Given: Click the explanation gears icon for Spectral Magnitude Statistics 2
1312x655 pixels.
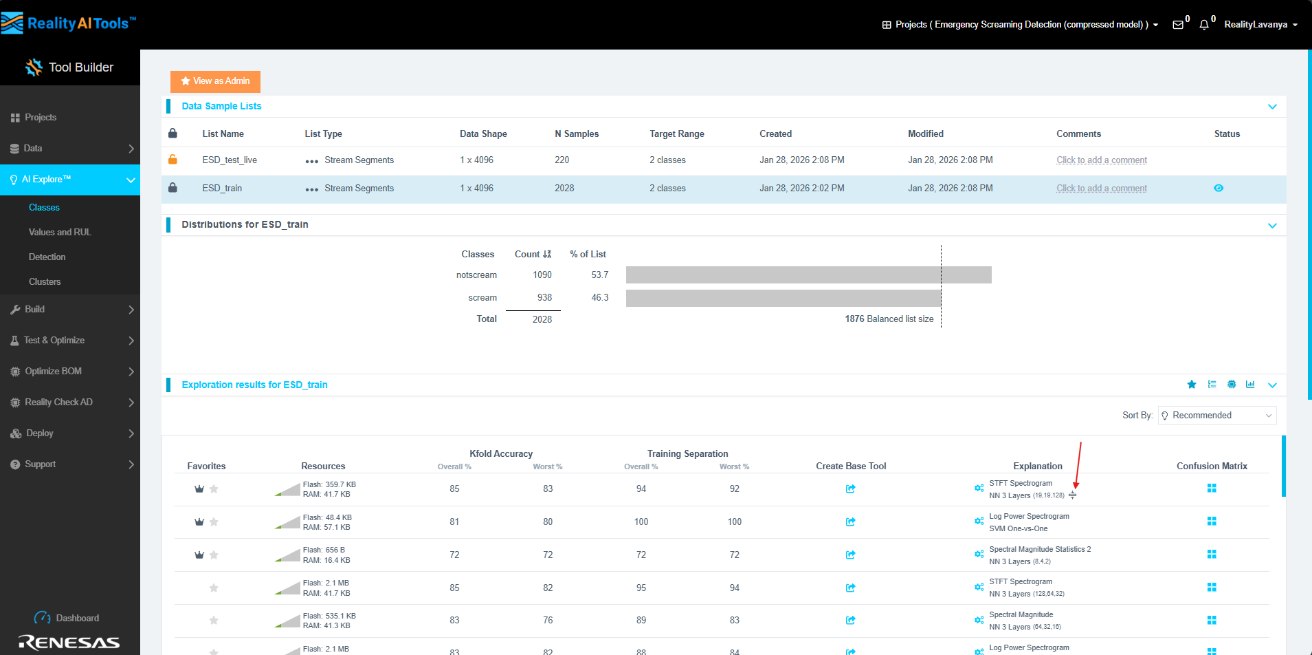Looking at the screenshot, I should click(979, 554).
